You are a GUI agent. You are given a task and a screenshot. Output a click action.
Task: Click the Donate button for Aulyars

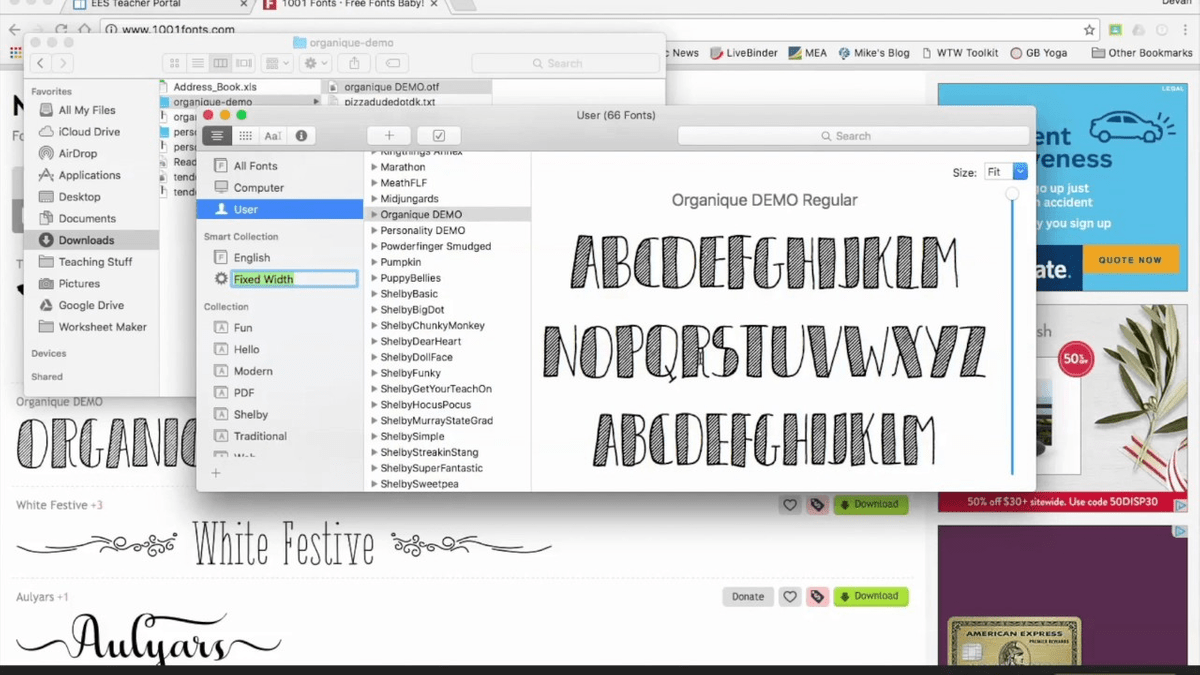(x=748, y=597)
